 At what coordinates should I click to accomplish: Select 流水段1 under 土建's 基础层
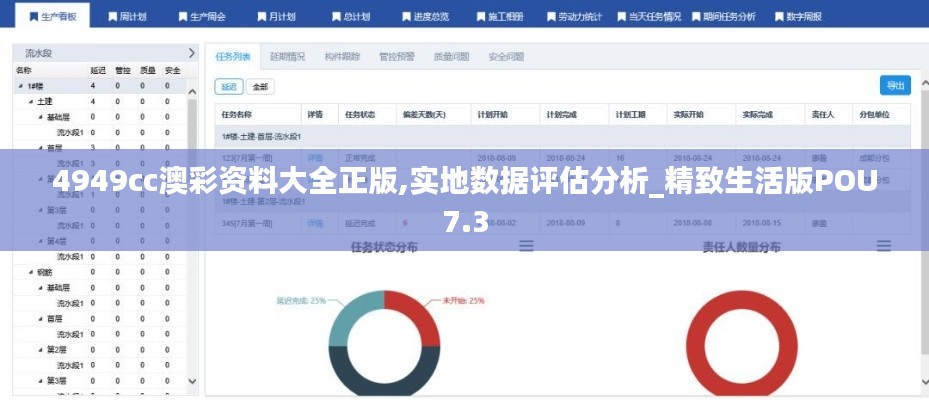tap(70, 133)
